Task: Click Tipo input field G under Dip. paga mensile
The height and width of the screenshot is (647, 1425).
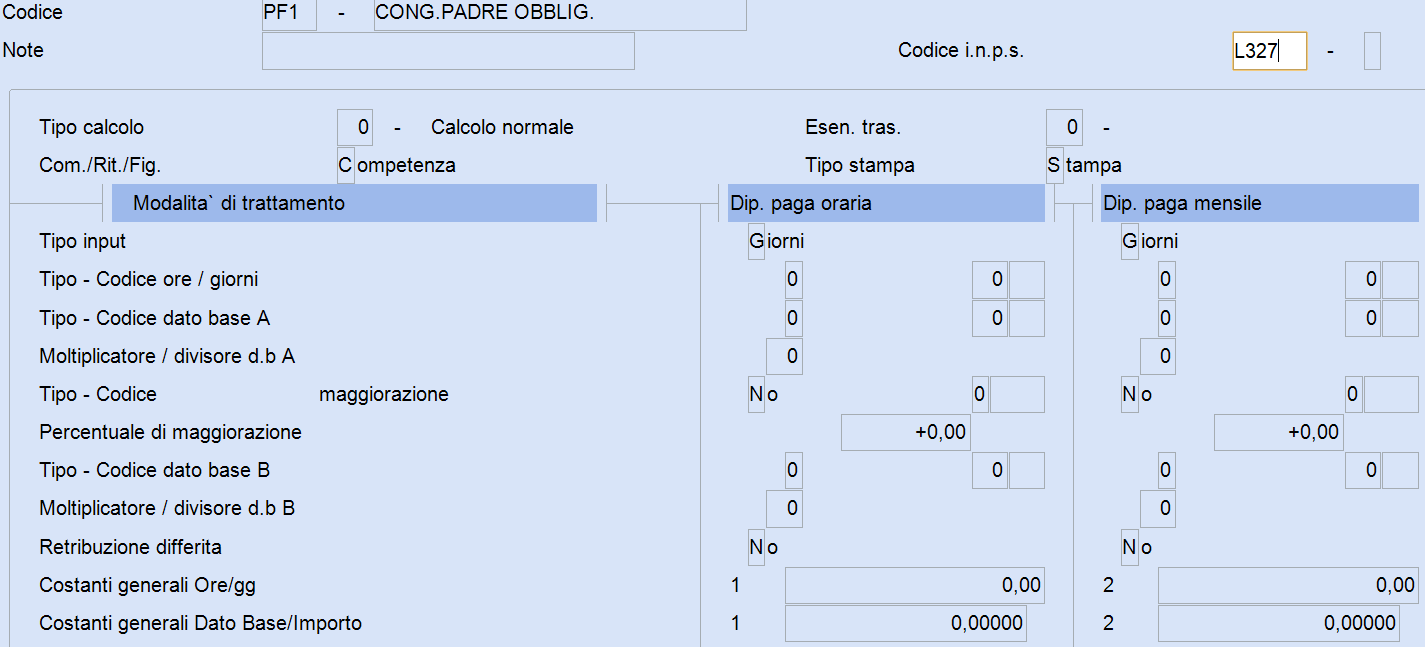Action: click(1130, 241)
